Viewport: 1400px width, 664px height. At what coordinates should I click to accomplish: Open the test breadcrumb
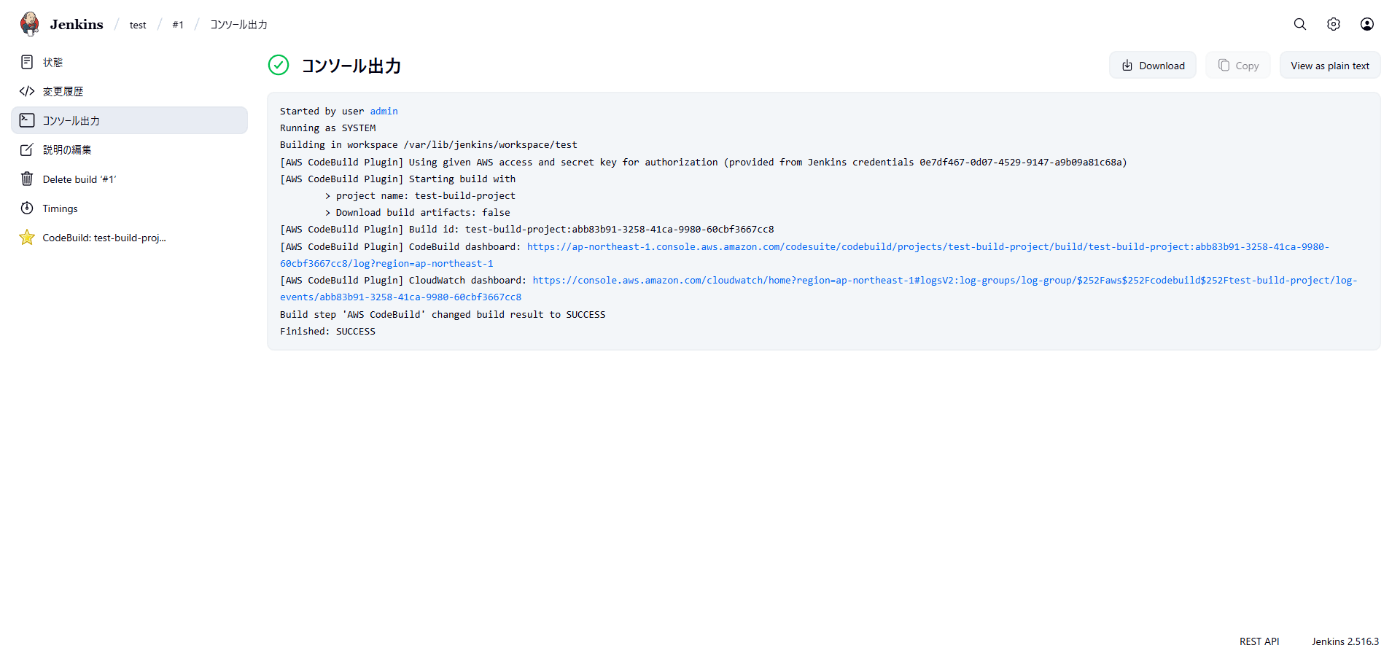coord(138,24)
